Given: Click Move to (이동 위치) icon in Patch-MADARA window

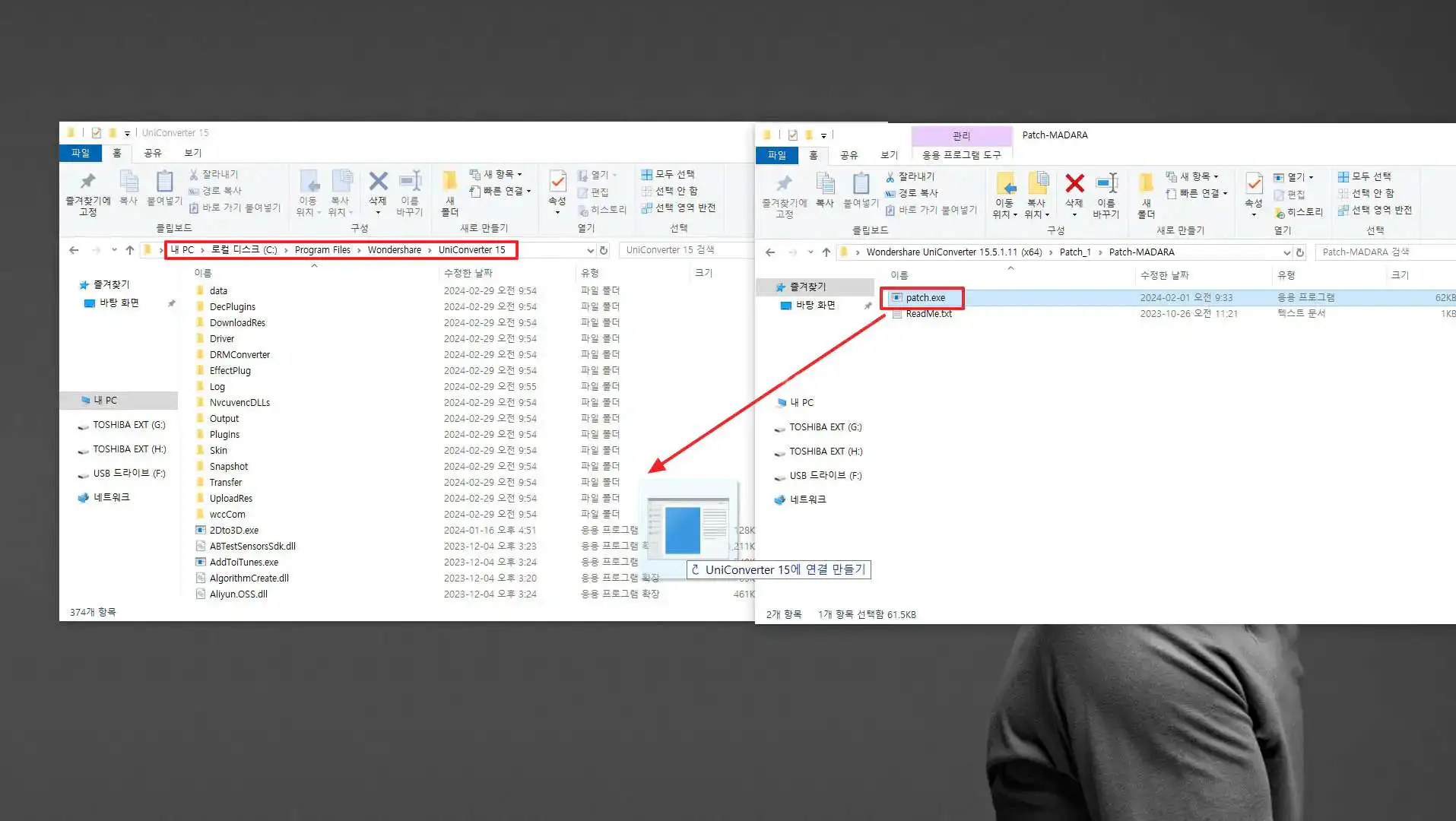Looking at the screenshot, I should pos(1005,184).
